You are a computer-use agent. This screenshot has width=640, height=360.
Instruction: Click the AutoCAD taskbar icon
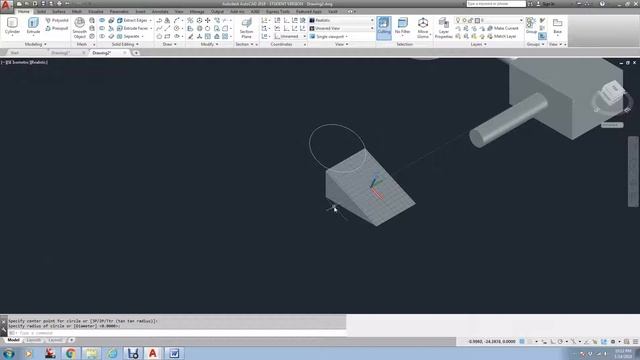153,353
